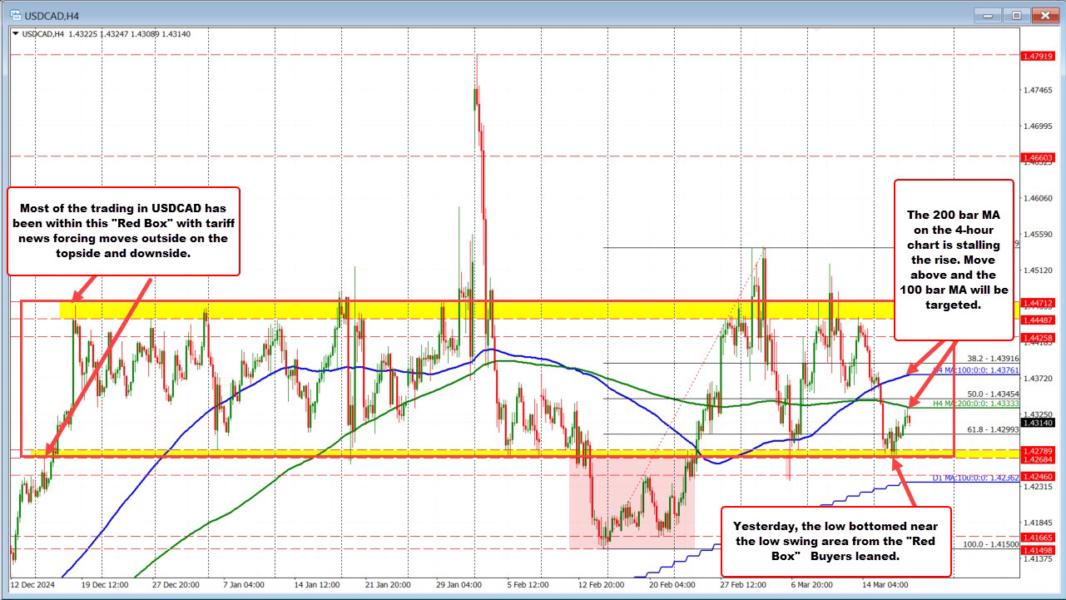The height and width of the screenshot is (600, 1066).
Task: Click the black 1.43140 current price label
Action: point(1037,423)
